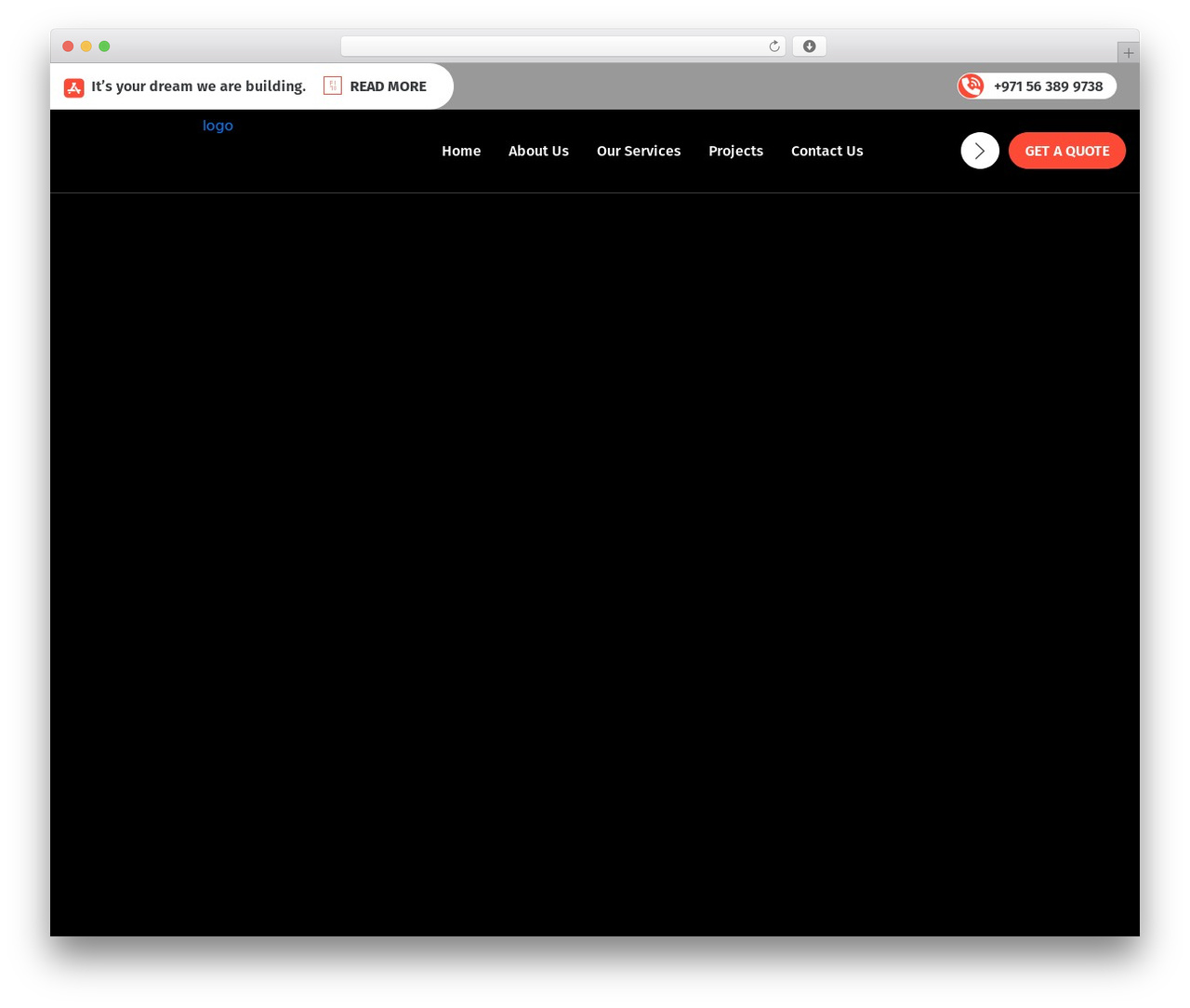Click the phone number +971 56 389 9738
Image resolution: width=1190 pixels, height=1008 pixels.
pos(1048,86)
